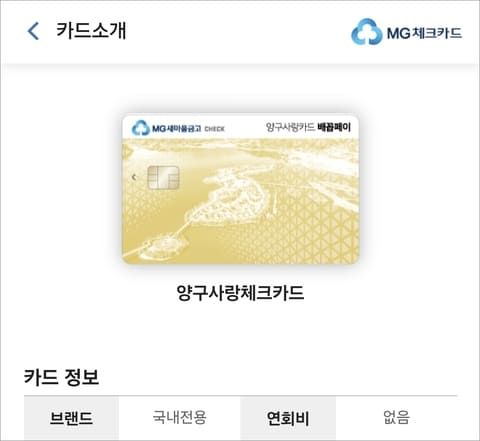Viewport: 480px width, 441px height.
Task: Click the 배꼽페이 label on card
Action: [x=334, y=127]
